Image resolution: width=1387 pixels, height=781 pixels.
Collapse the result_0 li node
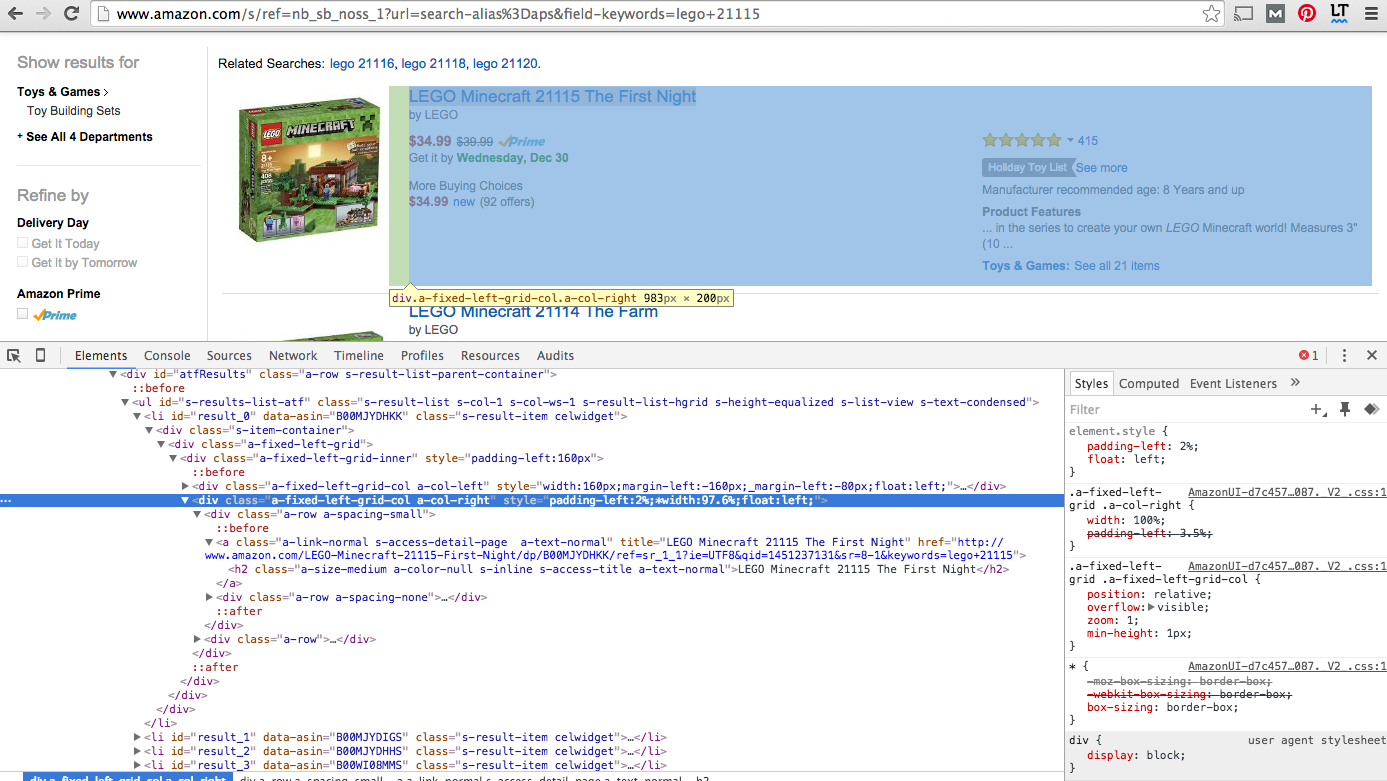point(137,416)
